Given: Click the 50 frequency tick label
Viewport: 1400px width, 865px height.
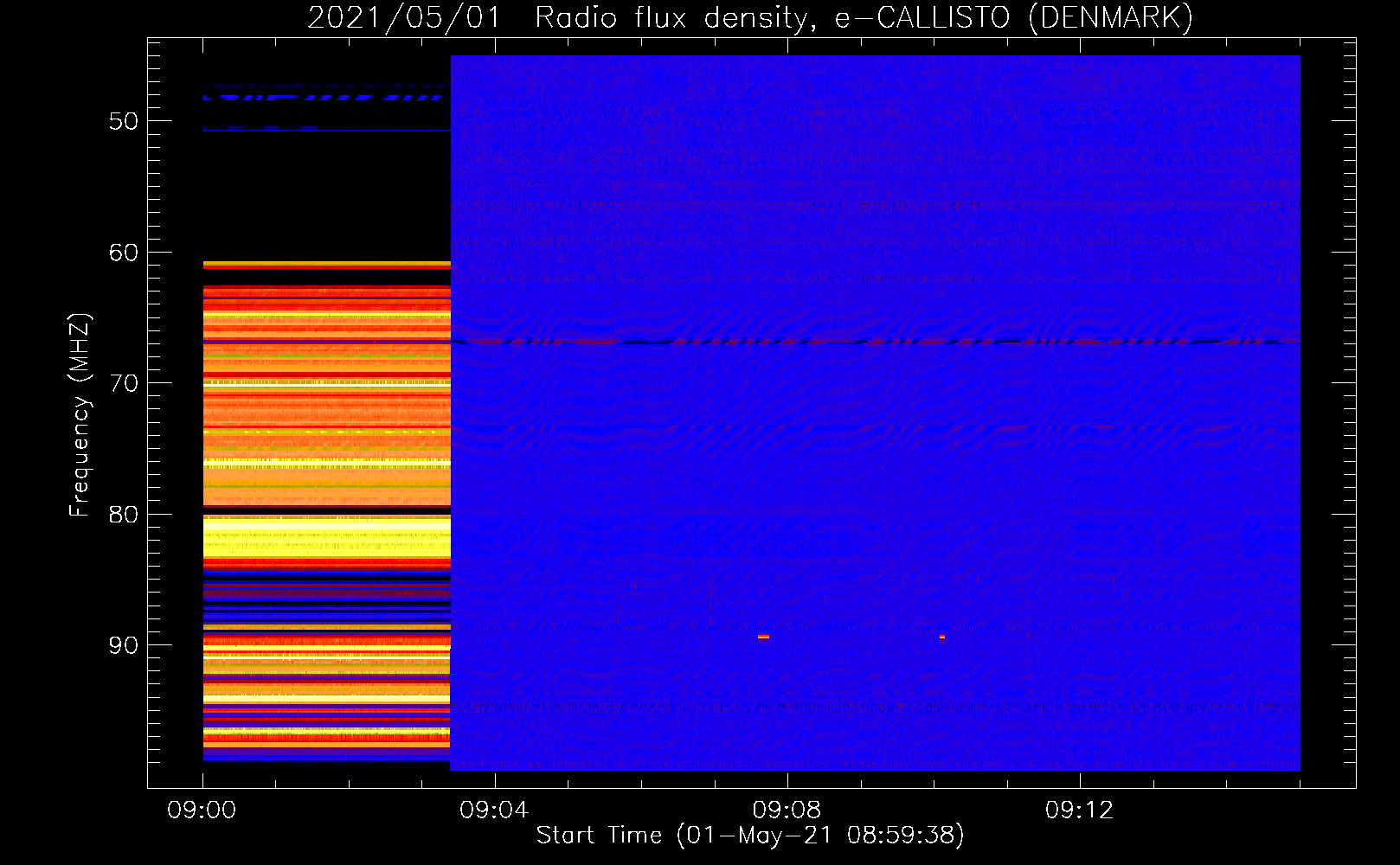Looking at the screenshot, I should pyautogui.click(x=124, y=121).
